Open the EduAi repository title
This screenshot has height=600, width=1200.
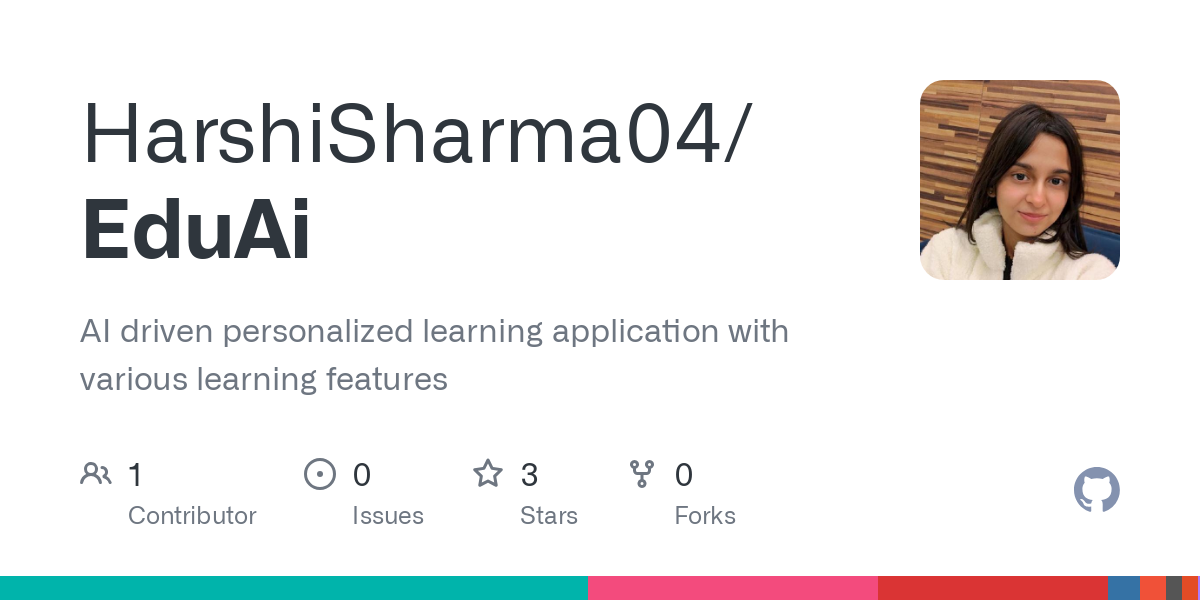(x=196, y=231)
